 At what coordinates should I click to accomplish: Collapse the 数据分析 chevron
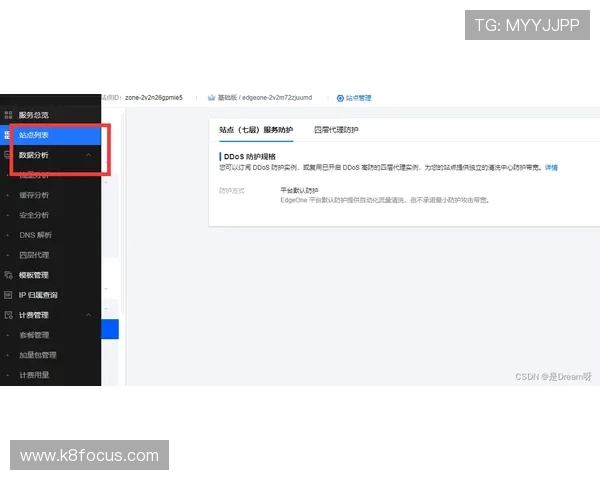(x=88, y=155)
